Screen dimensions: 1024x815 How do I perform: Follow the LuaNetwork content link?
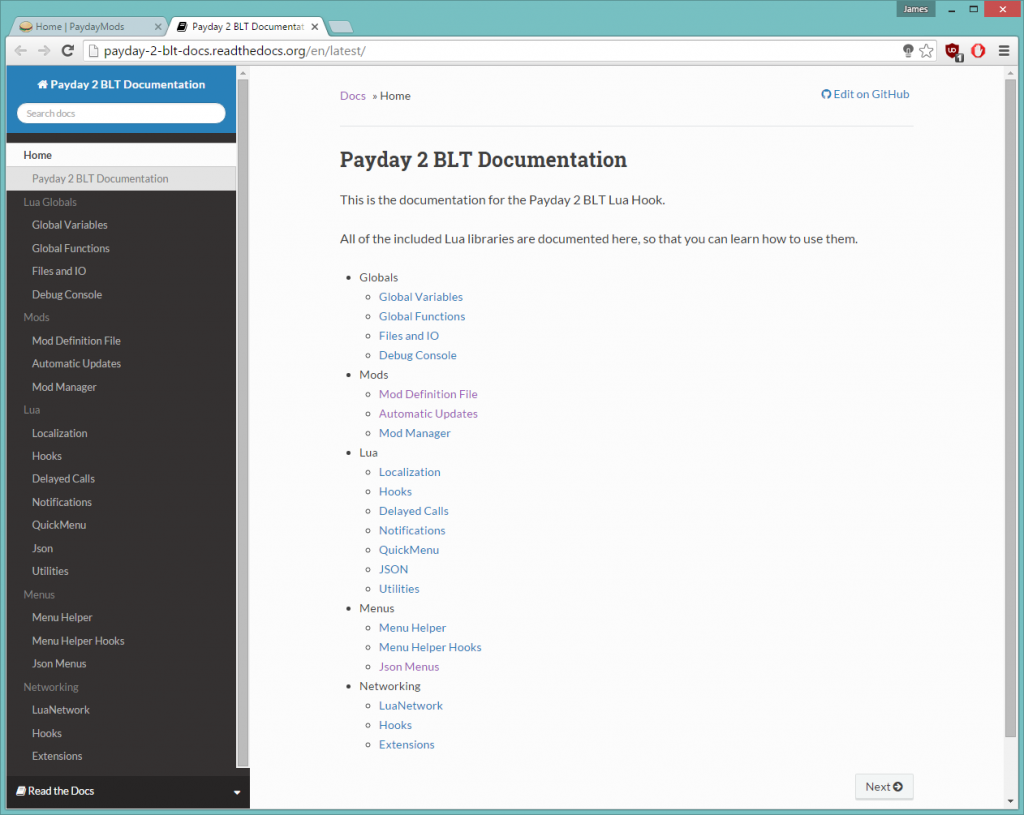(x=411, y=706)
